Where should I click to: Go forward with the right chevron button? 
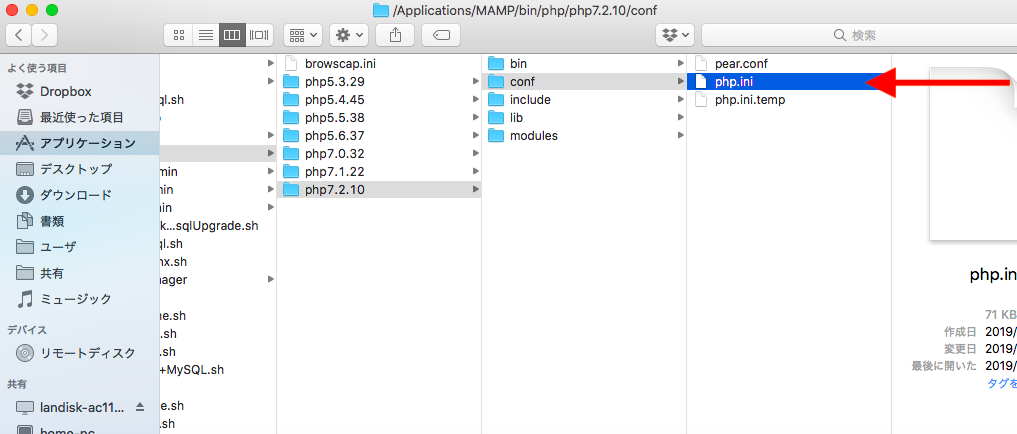click(x=44, y=34)
